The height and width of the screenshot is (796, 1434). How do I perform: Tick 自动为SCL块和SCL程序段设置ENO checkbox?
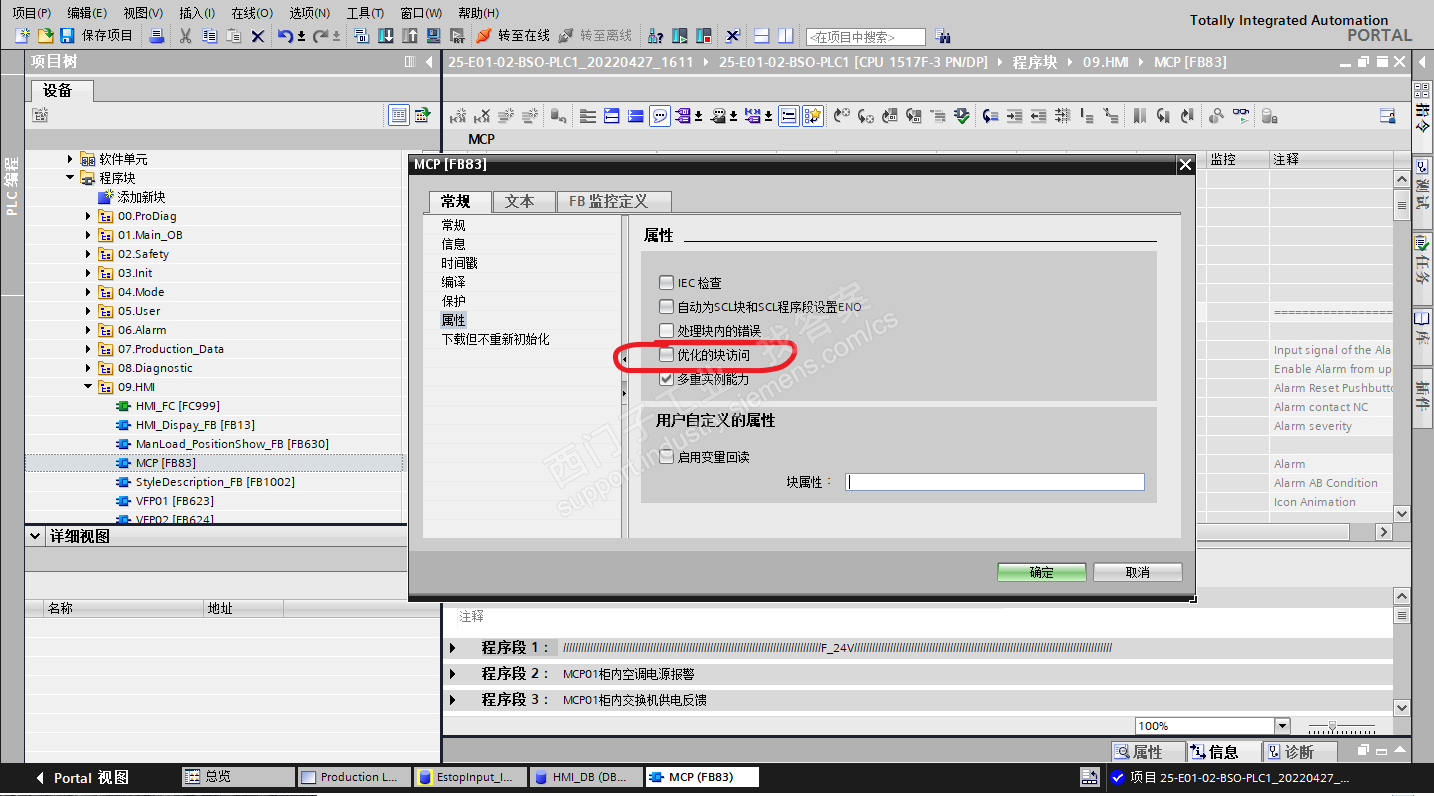click(x=667, y=307)
